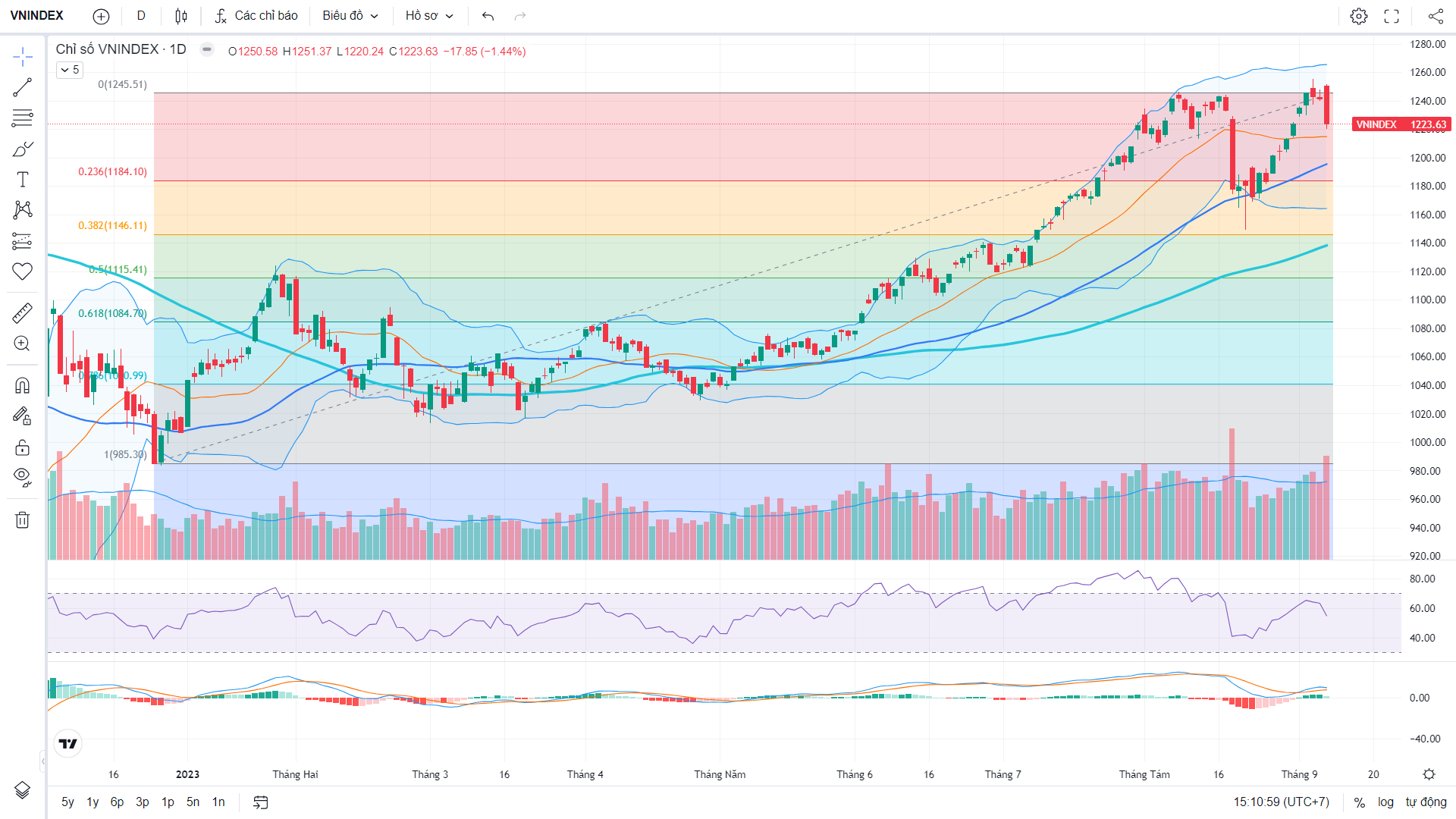Add chart to favorites heart icon
The height and width of the screenshot is (819, 1456).
pos(23,271)
